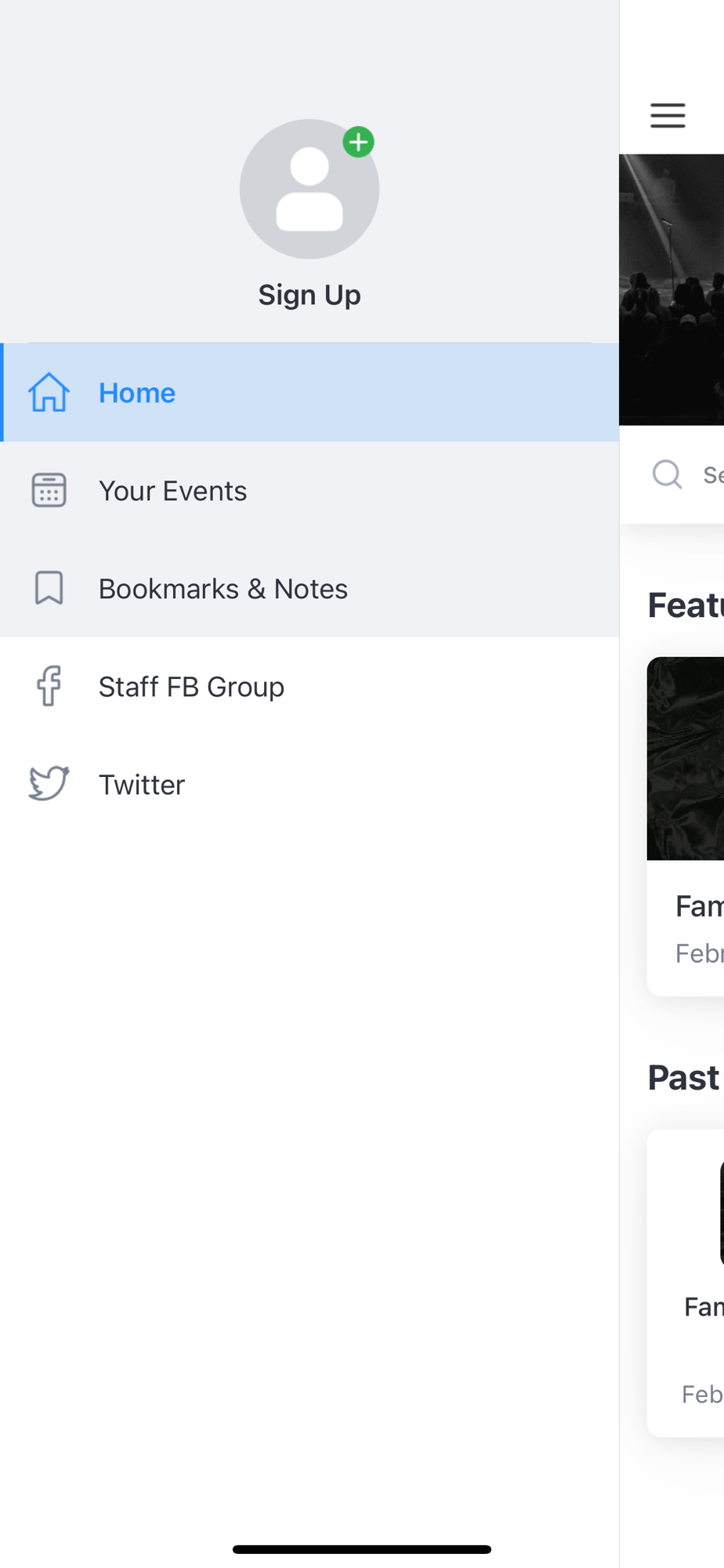Tap the green plus badge on avatar
This screenshot has width=724, height=1568.
359,142
